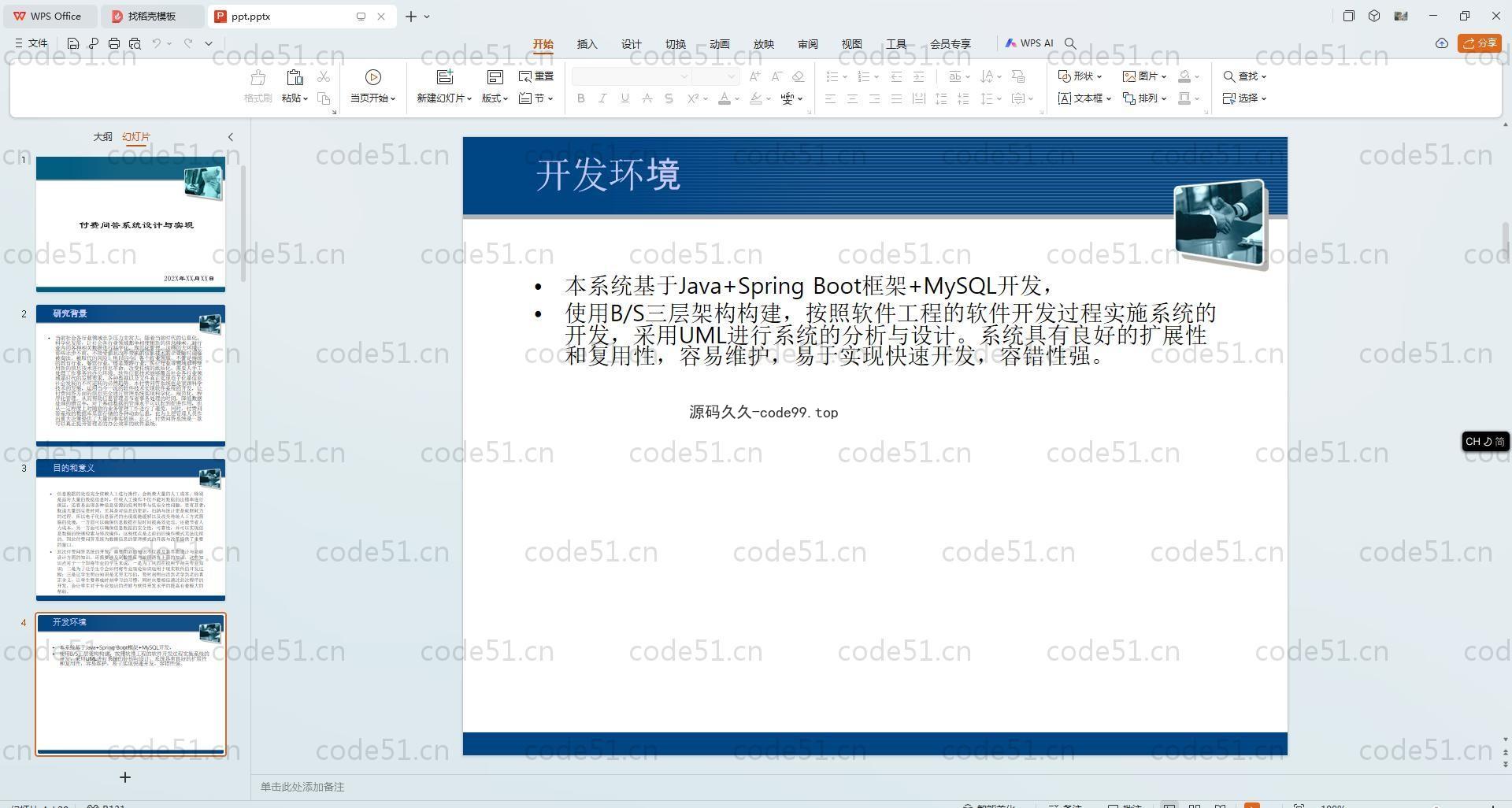
Task: Open the Animation (动画) tab
Action: tap(720, 44)
